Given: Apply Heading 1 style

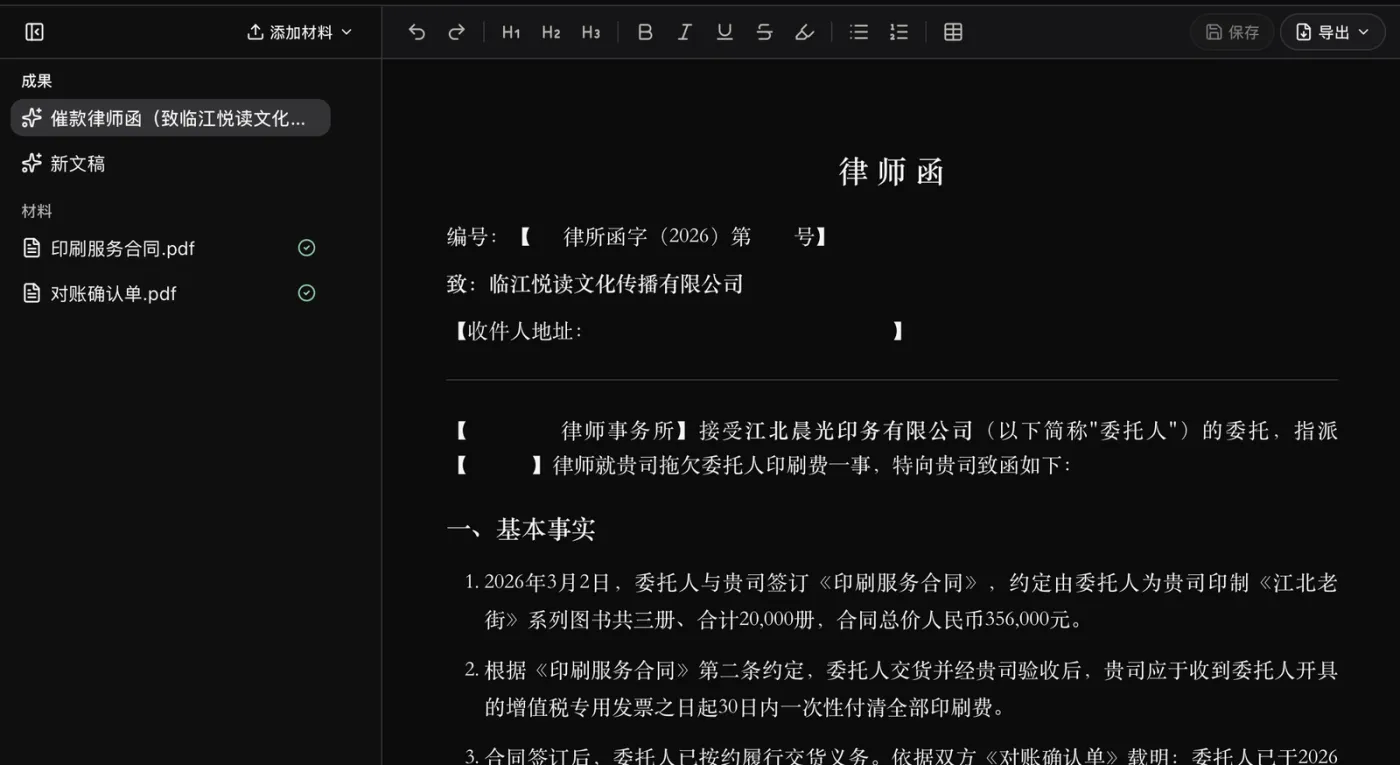Looking at the screenshot, I should (511, 32).
